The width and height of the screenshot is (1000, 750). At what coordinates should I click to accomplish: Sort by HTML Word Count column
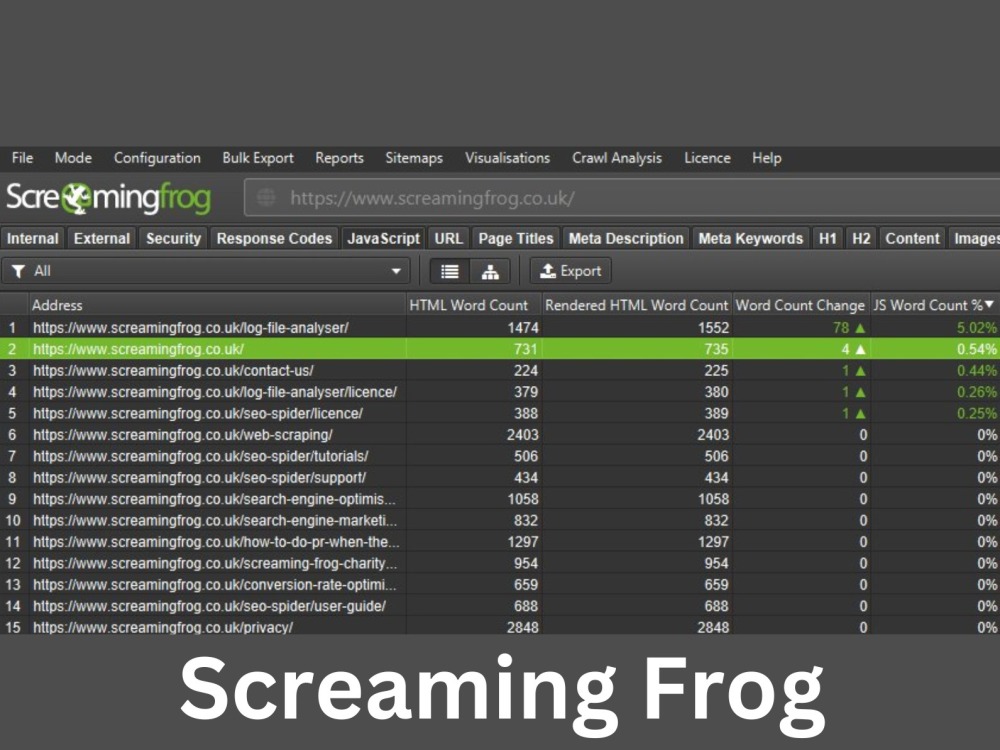tap(474, 305)
